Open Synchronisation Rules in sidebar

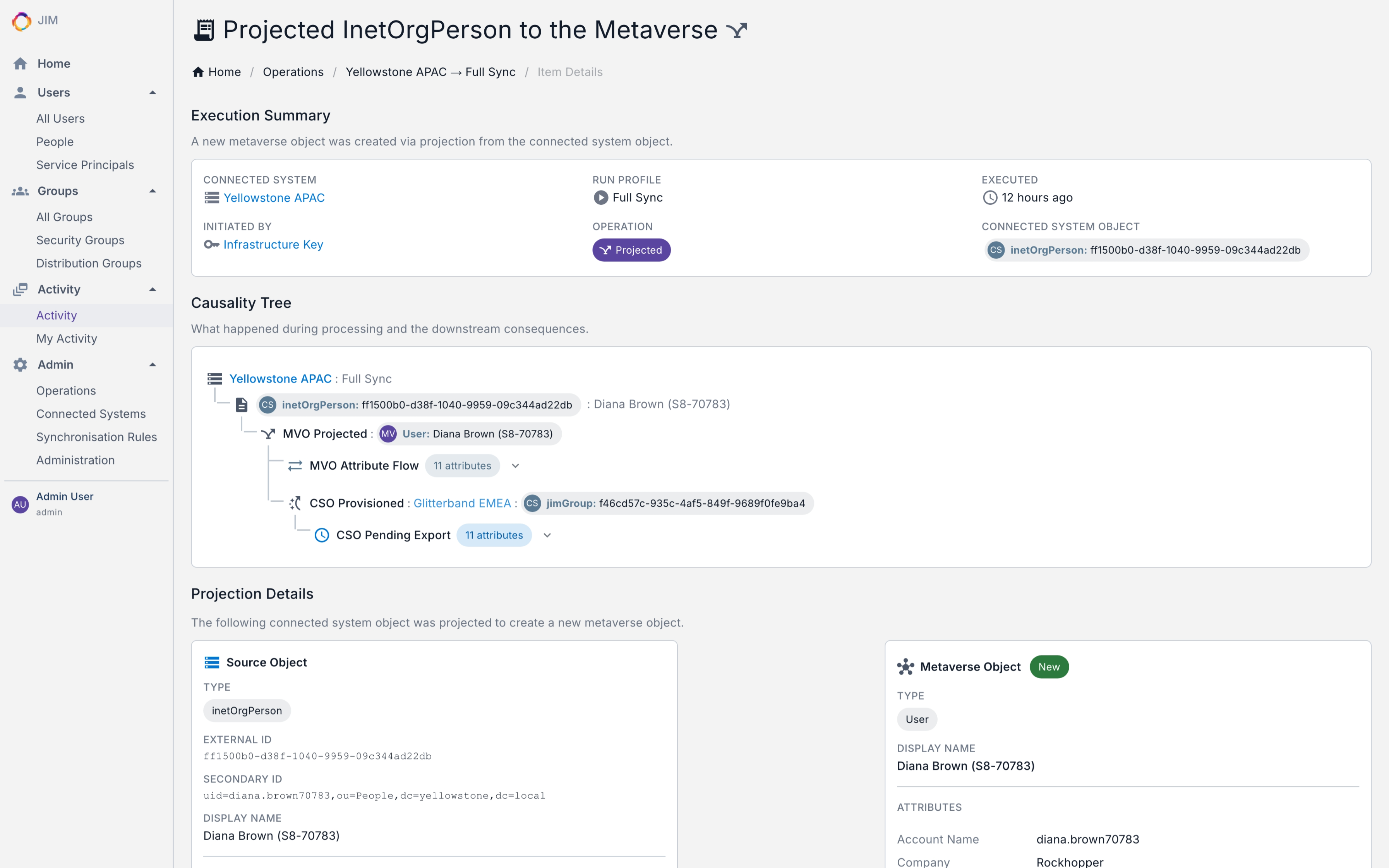tap(96, 437)
